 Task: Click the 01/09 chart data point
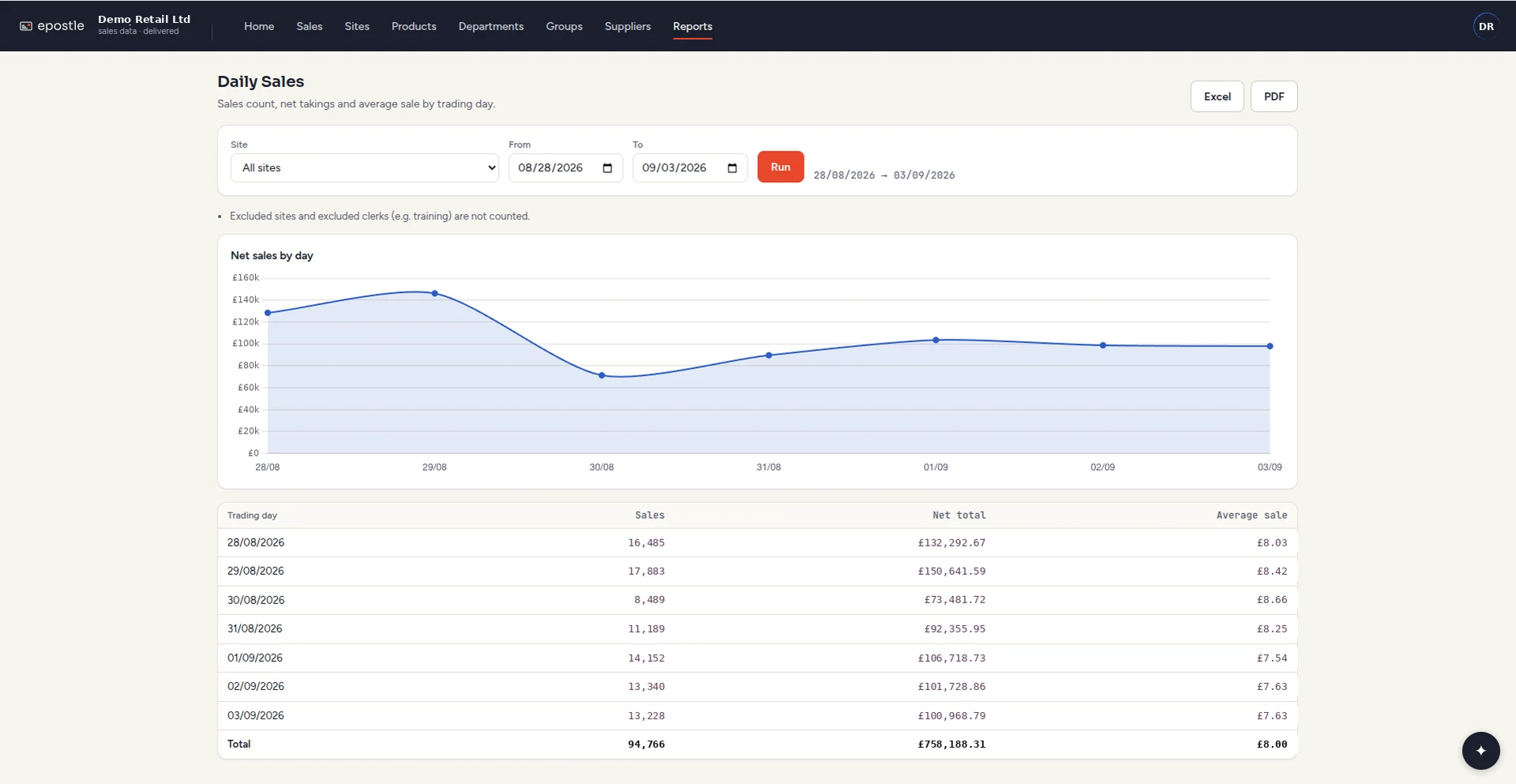936,340
